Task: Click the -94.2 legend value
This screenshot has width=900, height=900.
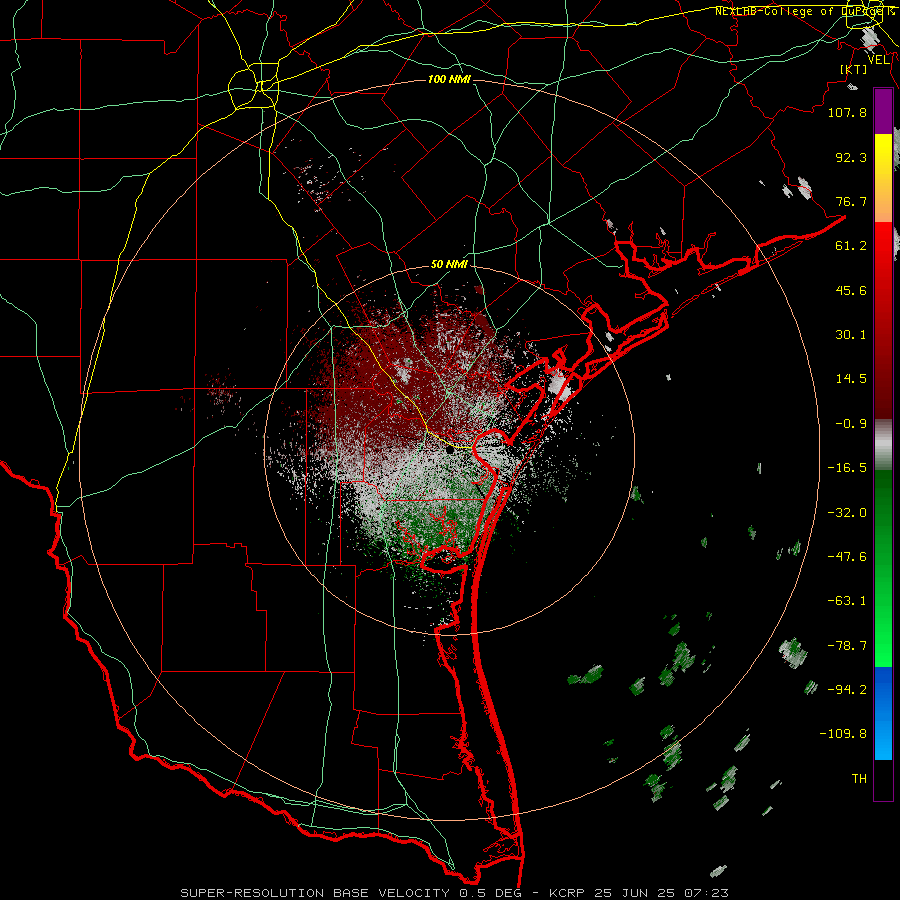Action: click(x=847, y=689)
